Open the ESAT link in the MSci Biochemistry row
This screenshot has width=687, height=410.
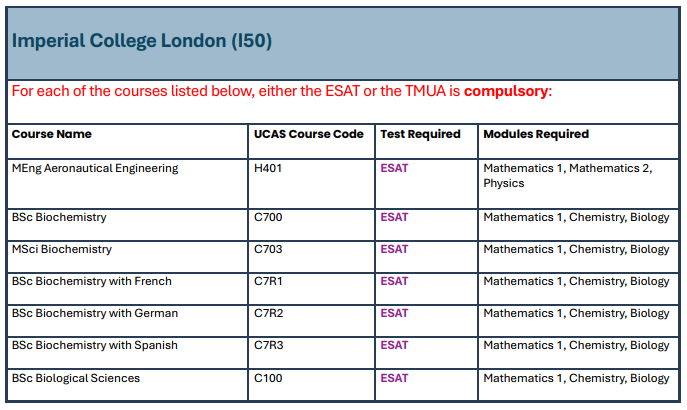(394, 249)
